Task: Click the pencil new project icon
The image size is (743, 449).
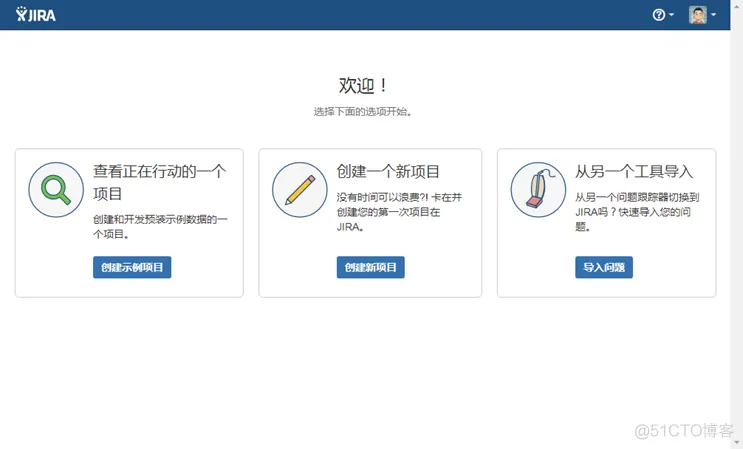Action: (299, 190)
